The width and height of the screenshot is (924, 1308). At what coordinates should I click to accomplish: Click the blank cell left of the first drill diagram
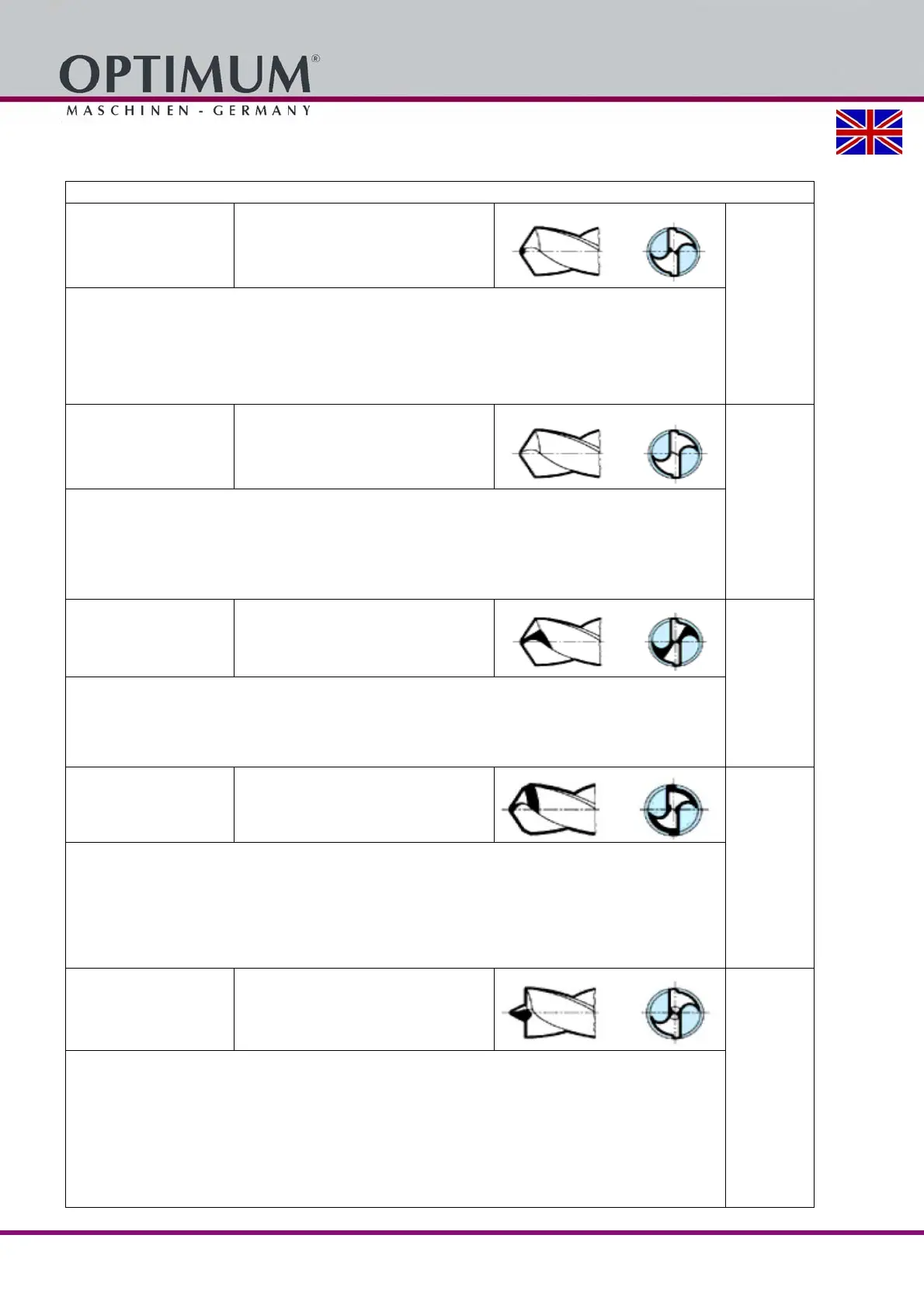[x=150, y=245]
